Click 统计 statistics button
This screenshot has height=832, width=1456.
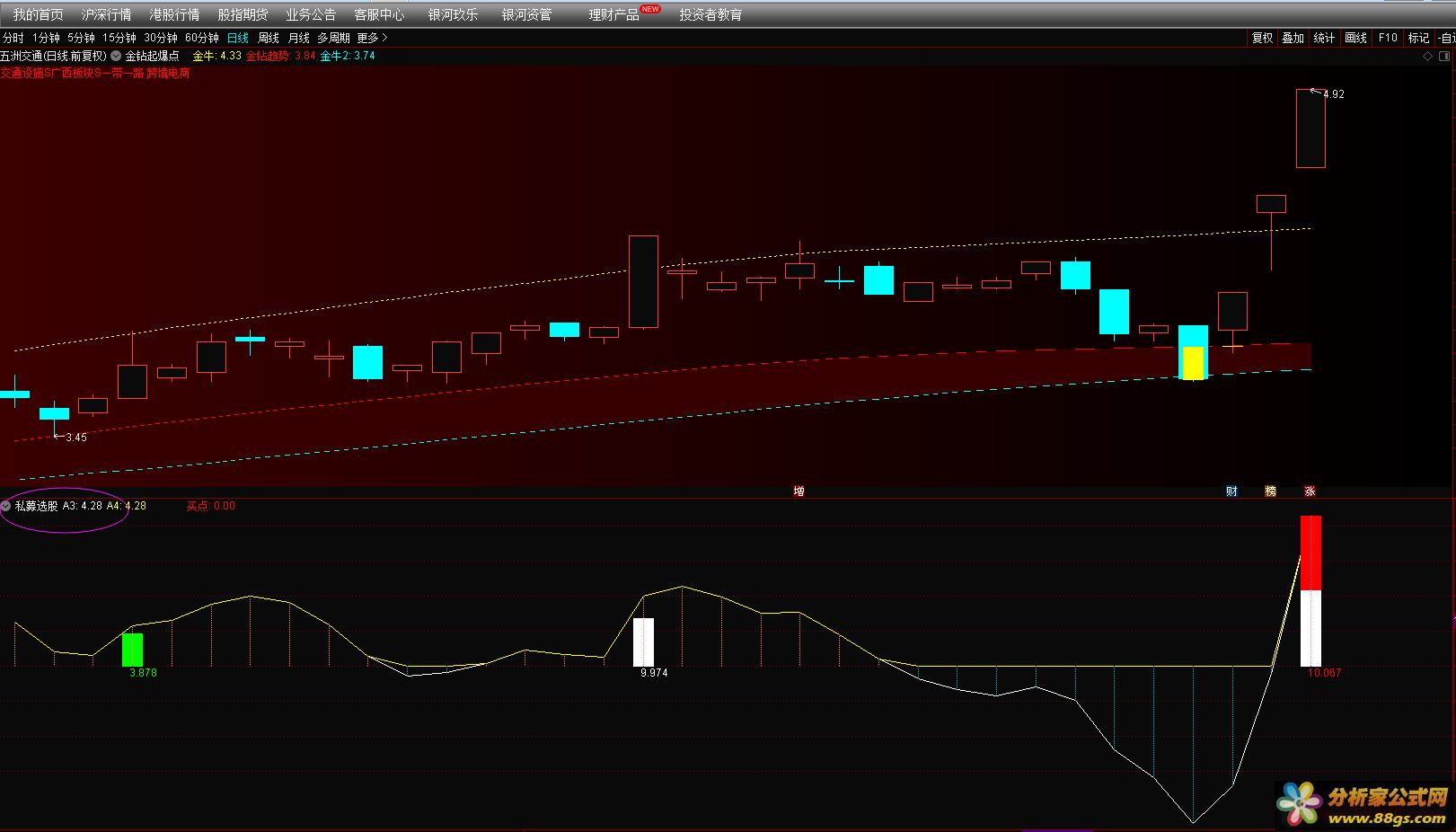pyautogui.click(x=1324, y=38)
